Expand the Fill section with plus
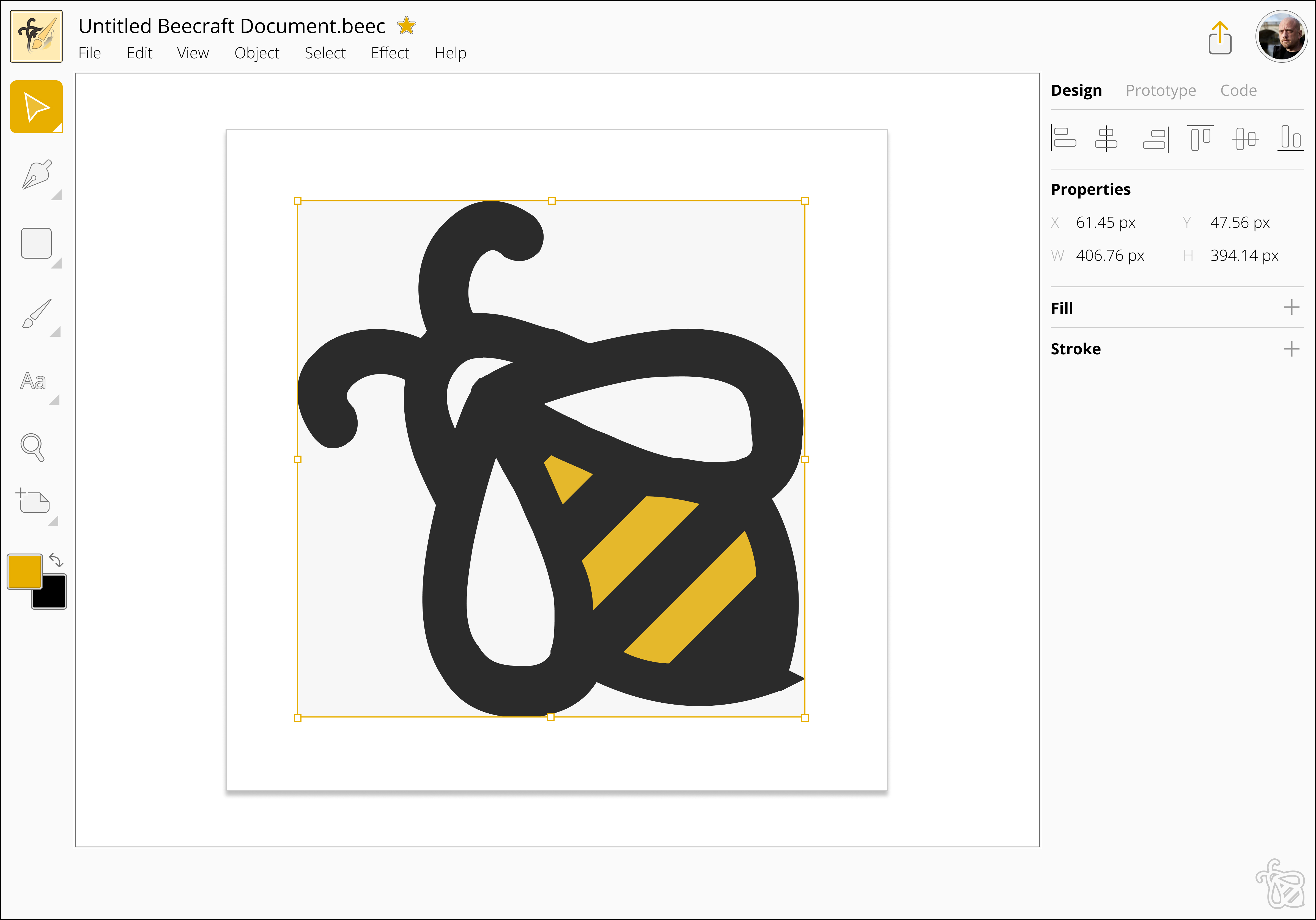 tap(1291, 308)
